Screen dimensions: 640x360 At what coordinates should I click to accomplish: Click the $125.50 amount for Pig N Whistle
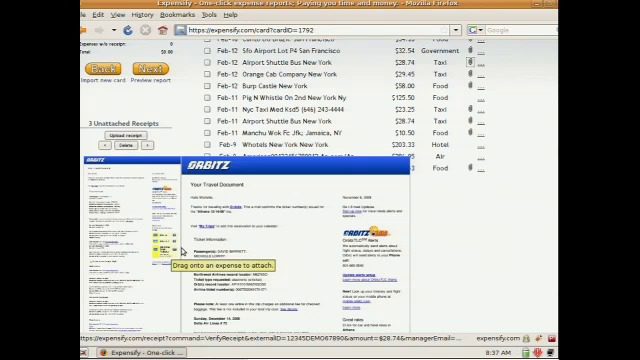click(x=403, y=98)
